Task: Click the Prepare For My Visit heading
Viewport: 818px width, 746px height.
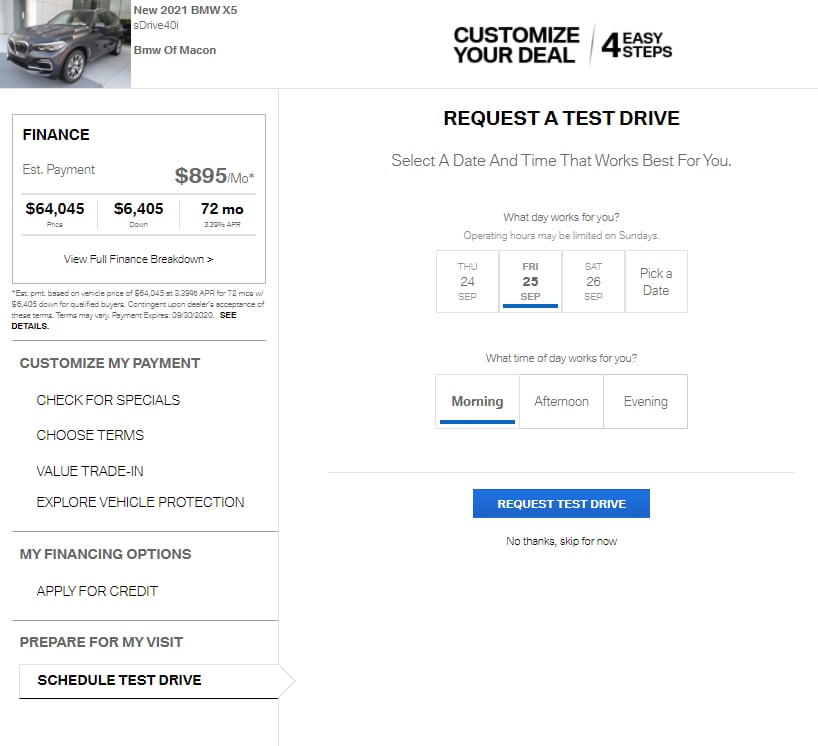Action: 101,642
